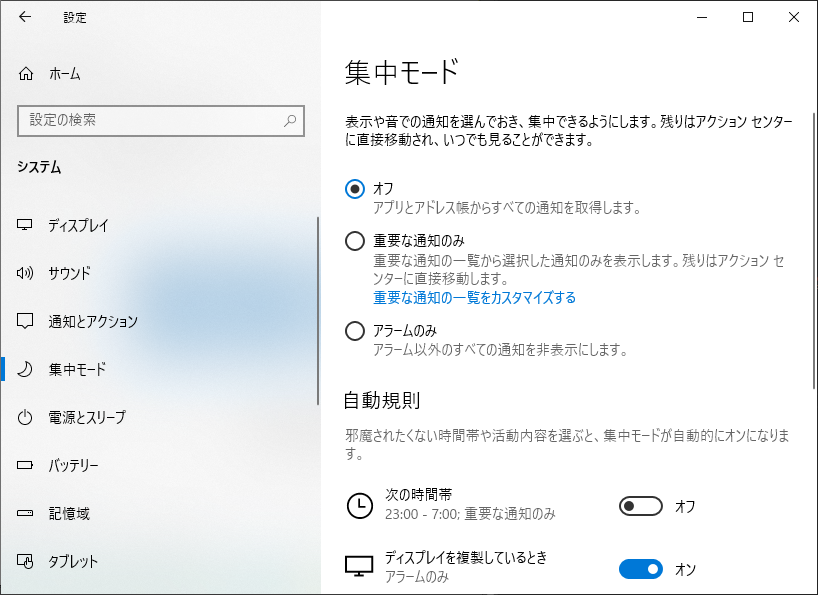
Task: Click the clock icon for 次の時間帯
Action: tap(359, 505)
